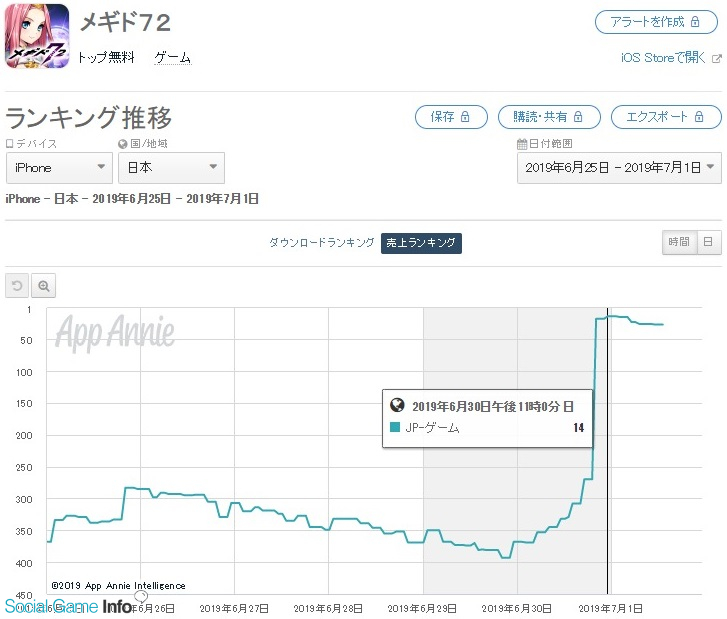Image resolution: width=727 pixels, height=619 pixels.
Task: Click the calendar icon beside 日付範囲
Action: pos(522,144)
